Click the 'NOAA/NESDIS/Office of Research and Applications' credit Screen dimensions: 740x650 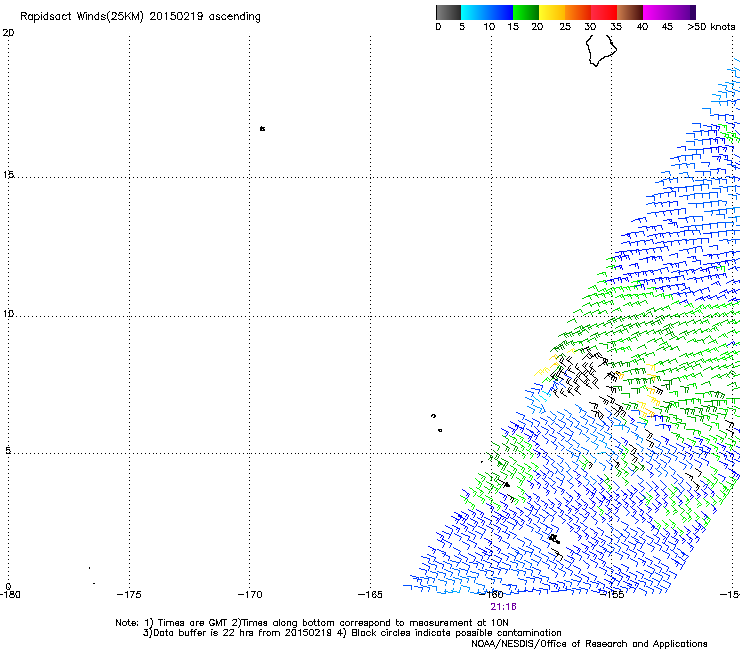coord(589,644)
